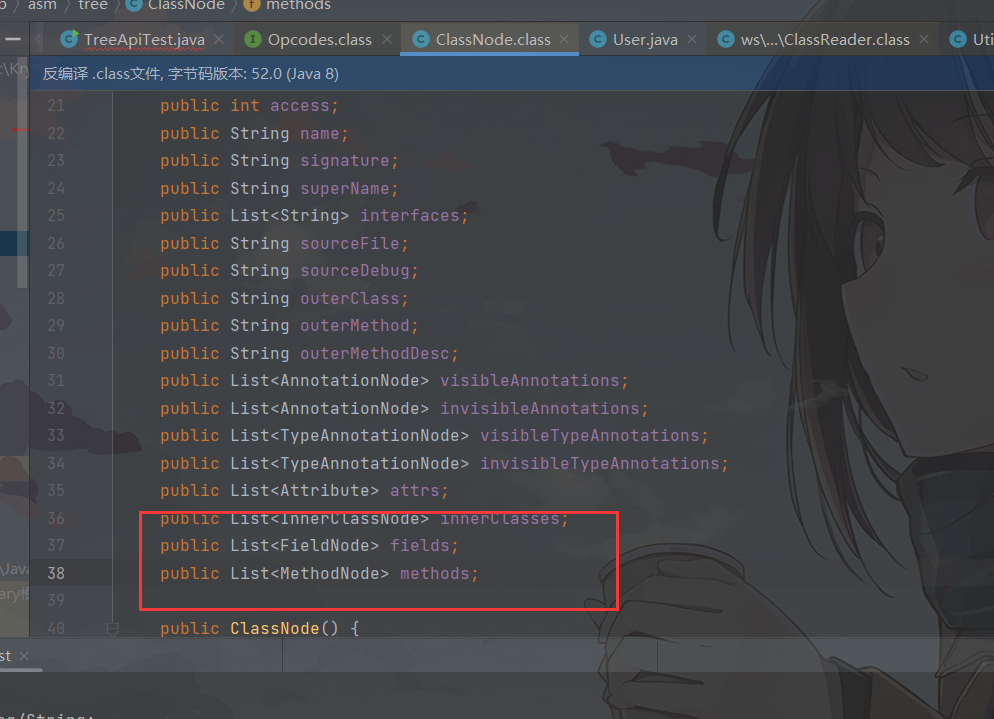Image resolution: width=994 pixels, height=719 pixels.
Task: Close the run tab in bottom panel
Action: tap(25, 656)
